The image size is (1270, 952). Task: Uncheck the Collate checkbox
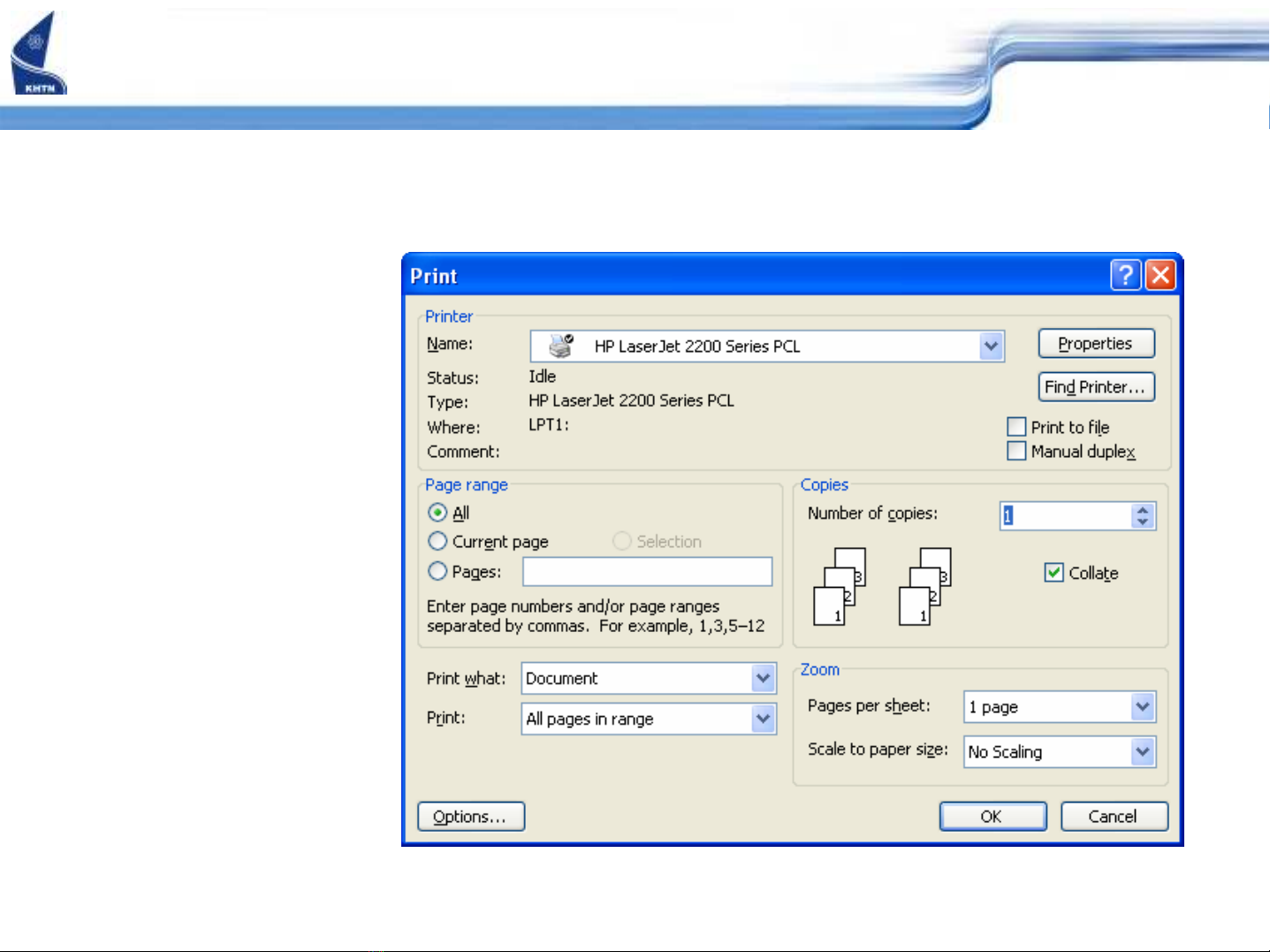click(1053, 573)
